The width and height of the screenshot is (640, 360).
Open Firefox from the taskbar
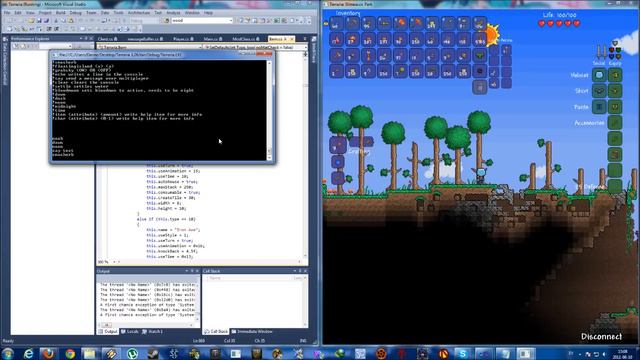point(49,353)
